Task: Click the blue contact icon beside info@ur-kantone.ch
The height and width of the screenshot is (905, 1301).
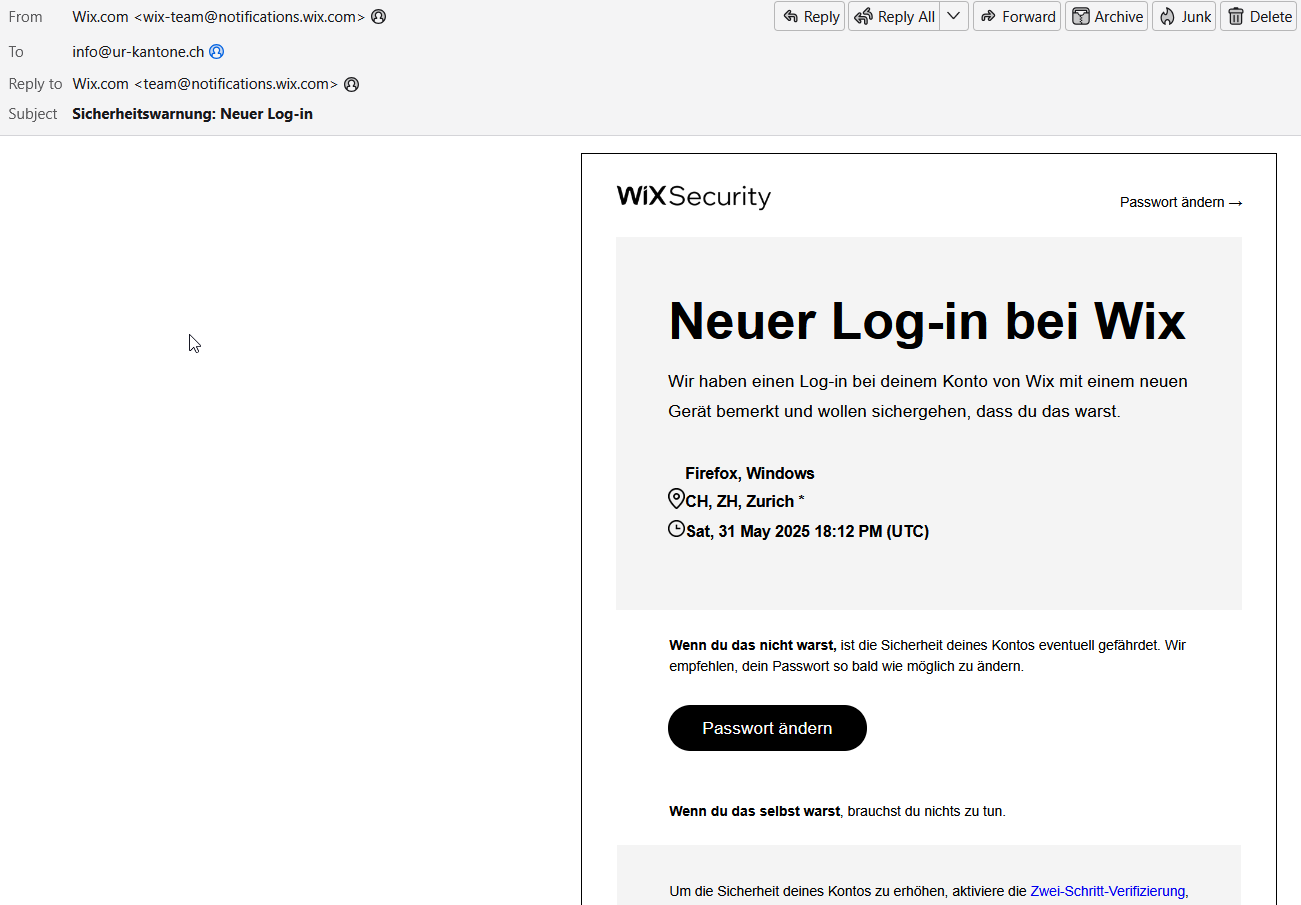Action: 216,51
